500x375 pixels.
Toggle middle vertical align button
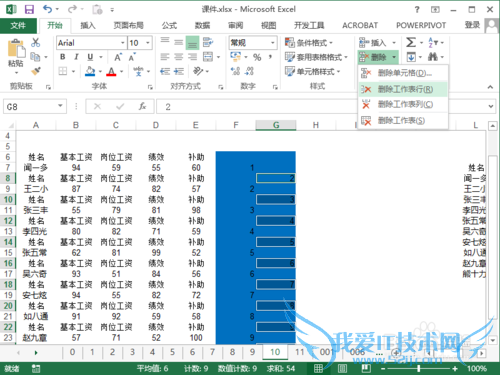(x=179, y=42)
